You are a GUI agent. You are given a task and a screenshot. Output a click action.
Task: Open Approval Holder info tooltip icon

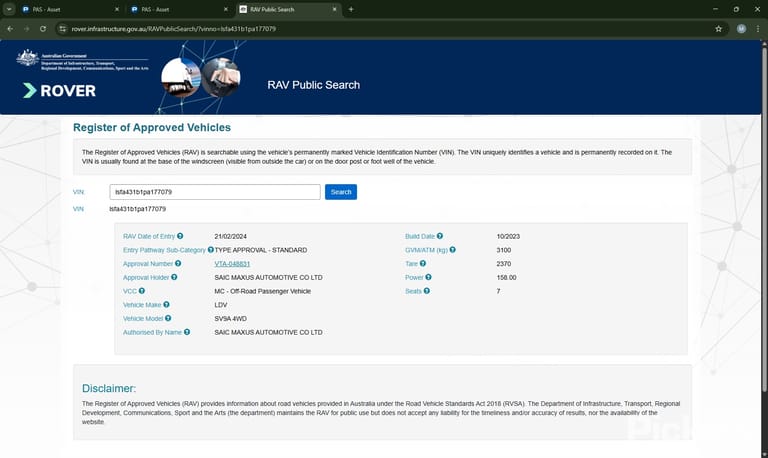tap(174, 277)
